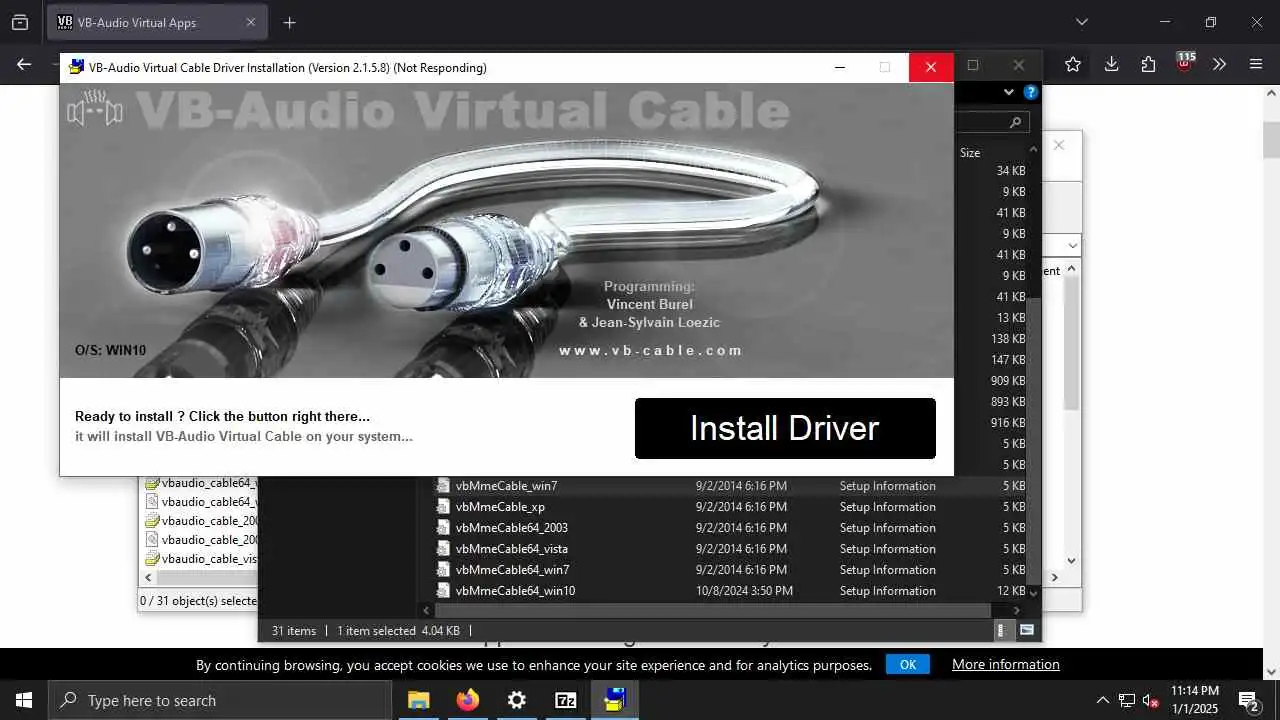This screenshot has height=720, width=1280.
Task: Open Firefox downloads panel
Action: (1111, 64)
